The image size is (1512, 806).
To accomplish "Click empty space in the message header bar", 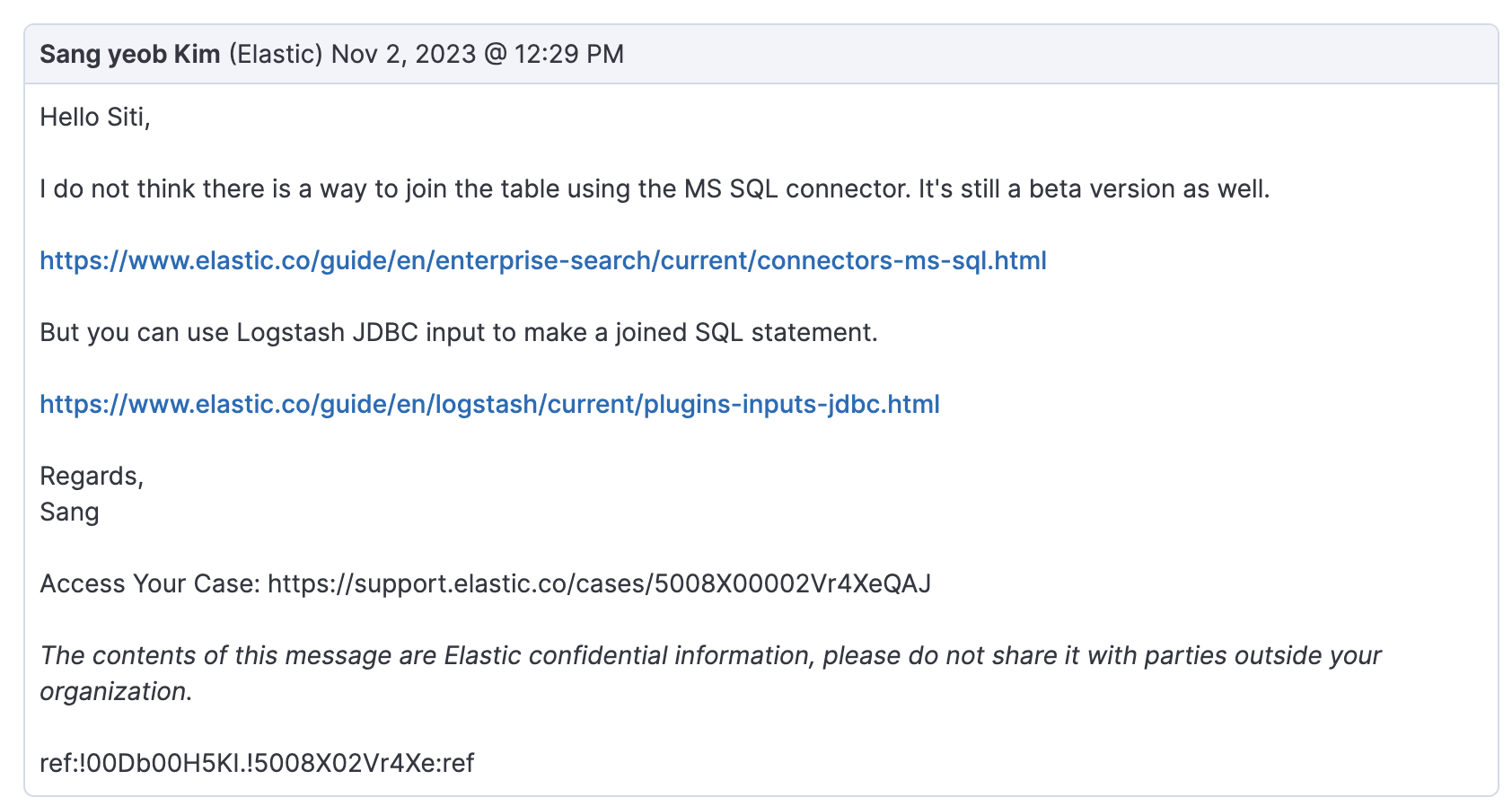I will pos(1059,55).
